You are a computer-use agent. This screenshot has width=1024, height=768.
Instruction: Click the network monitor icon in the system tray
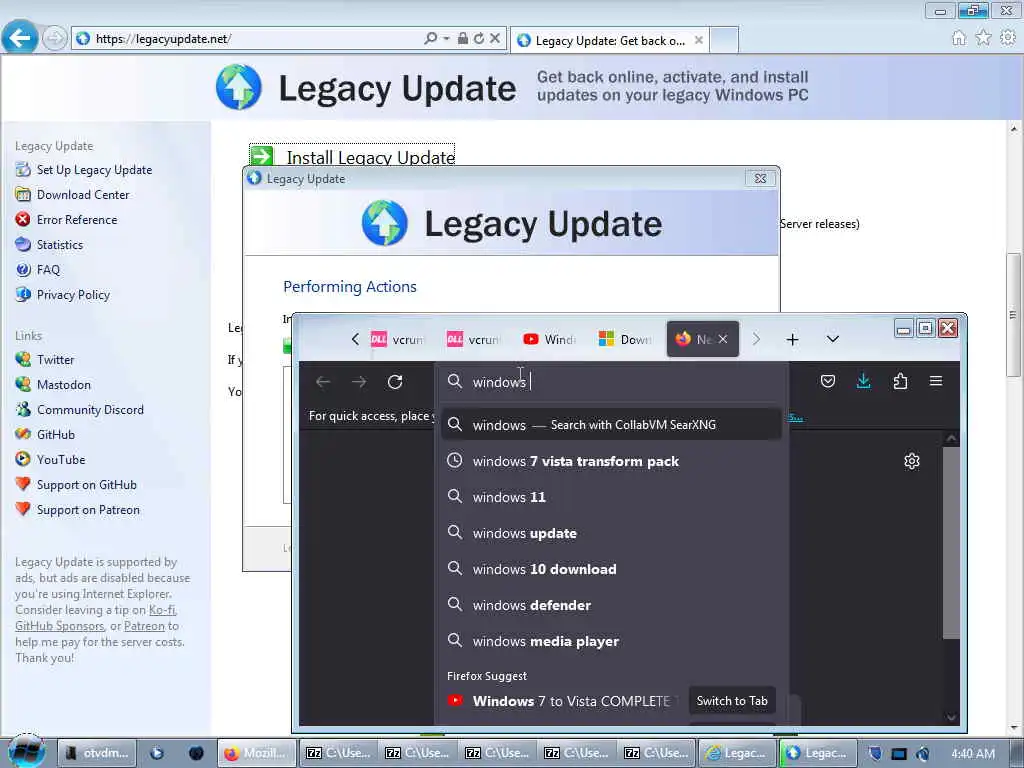point(899,754)
